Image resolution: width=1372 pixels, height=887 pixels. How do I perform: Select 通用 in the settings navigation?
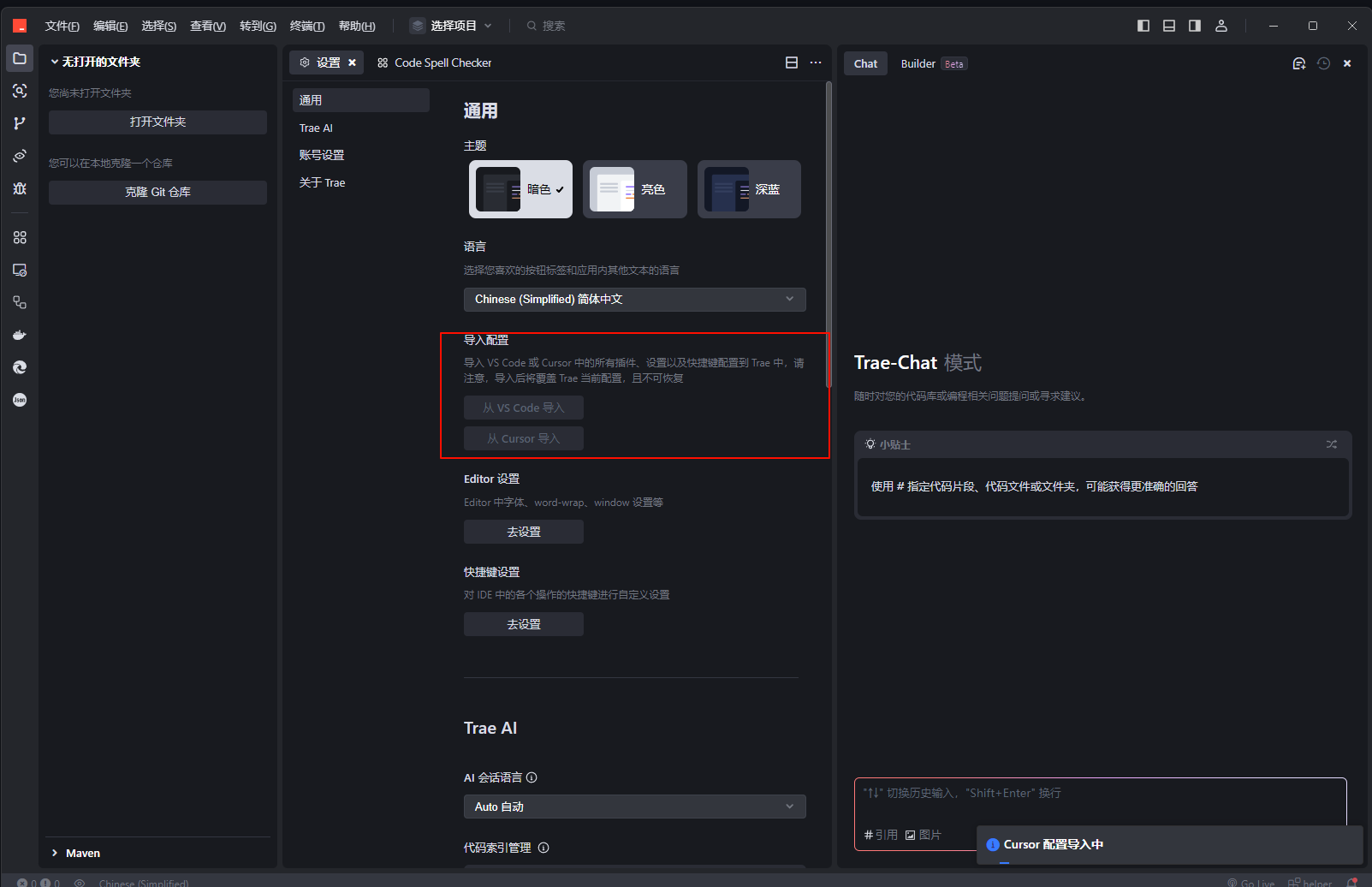pos(360,100)
